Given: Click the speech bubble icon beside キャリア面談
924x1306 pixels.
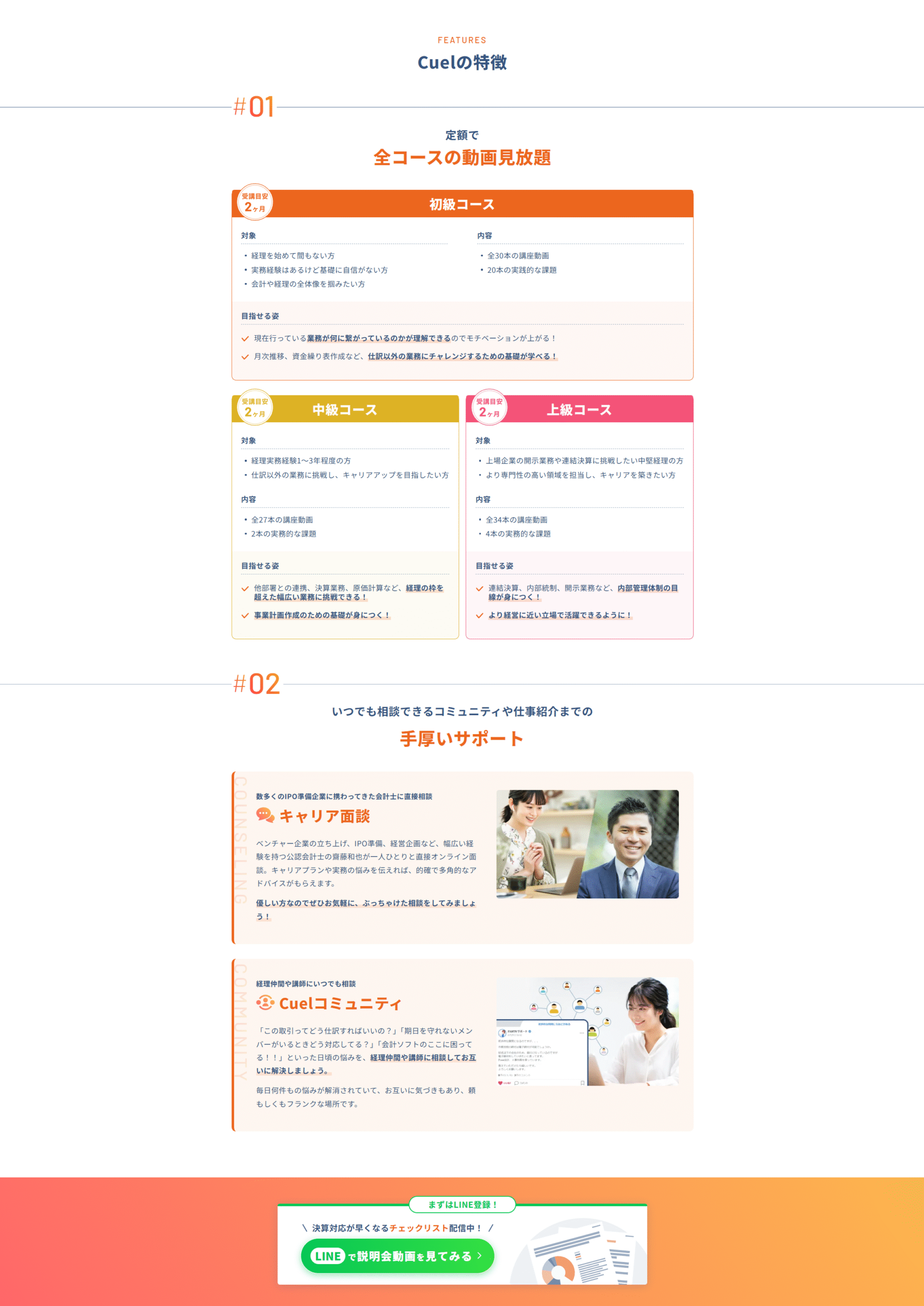Looking at the screenshot, I should pos(265,815).
